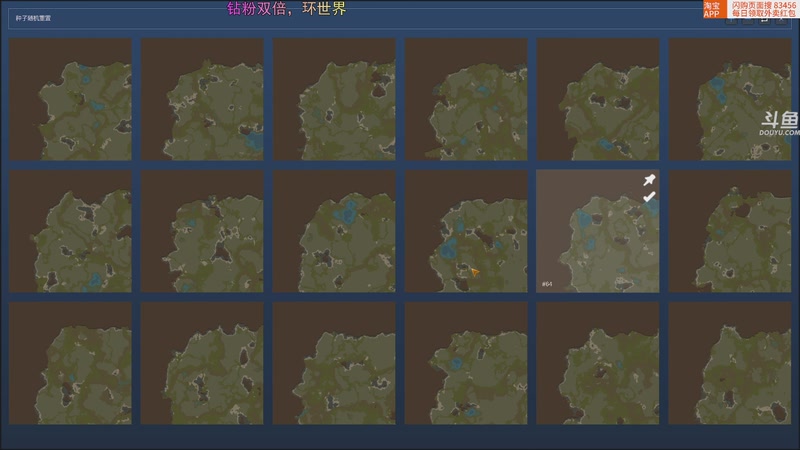Select the map preview in row one, column two
The width and height of the screenshot is (800, 450).
[x=202, y=99]
